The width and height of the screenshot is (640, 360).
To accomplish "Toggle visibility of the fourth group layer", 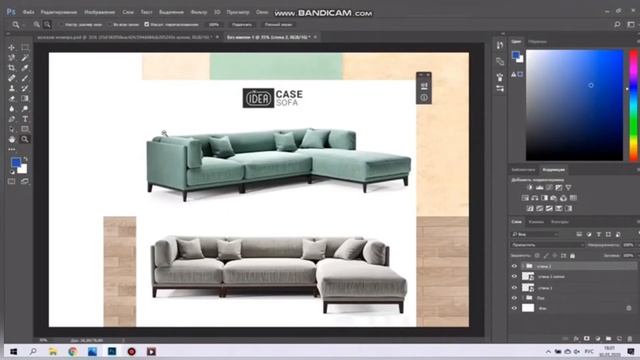I will click(514, 298).
